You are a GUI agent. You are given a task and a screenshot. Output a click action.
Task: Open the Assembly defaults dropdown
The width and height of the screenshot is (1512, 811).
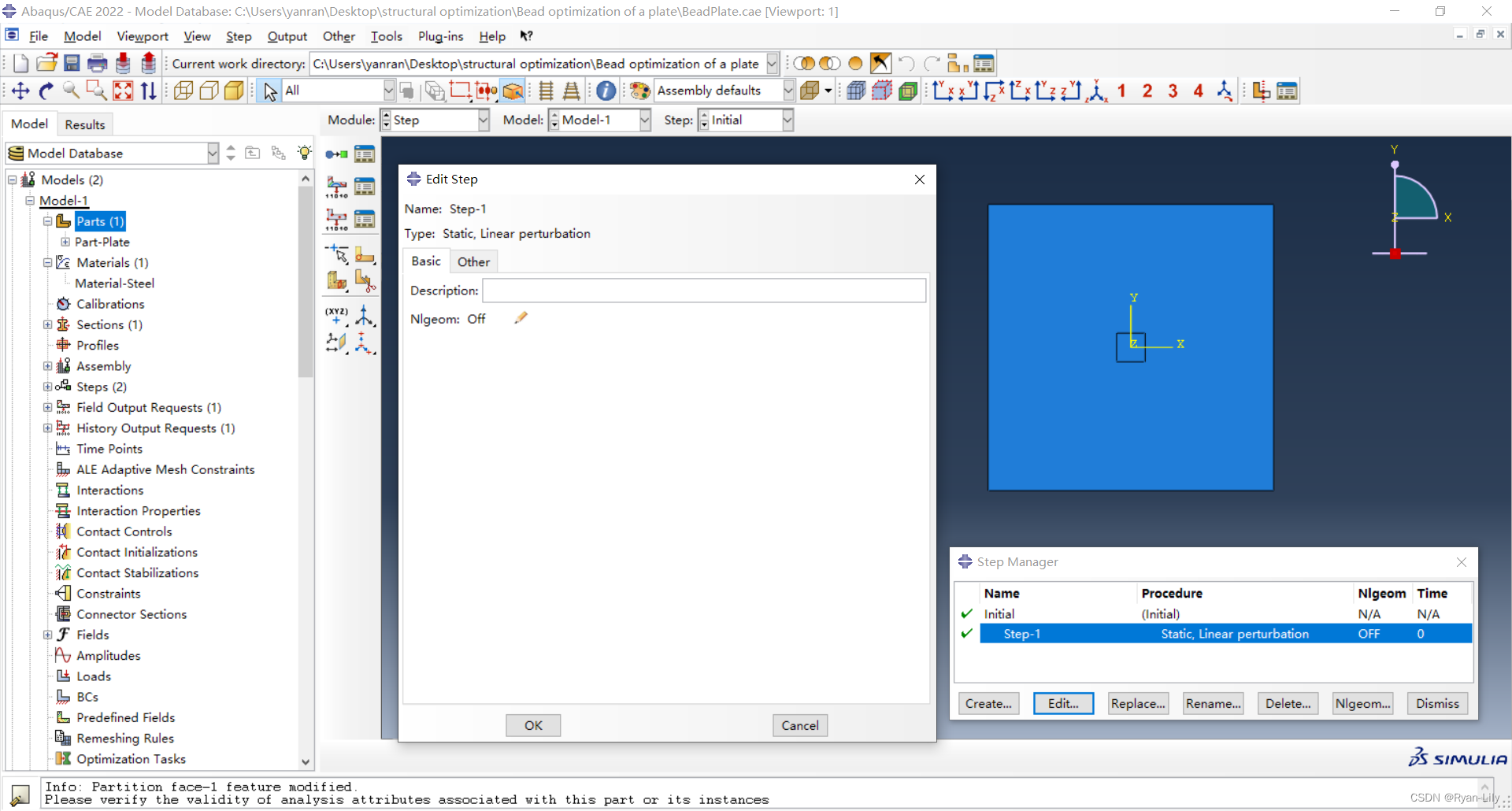(x=724, y=91)
